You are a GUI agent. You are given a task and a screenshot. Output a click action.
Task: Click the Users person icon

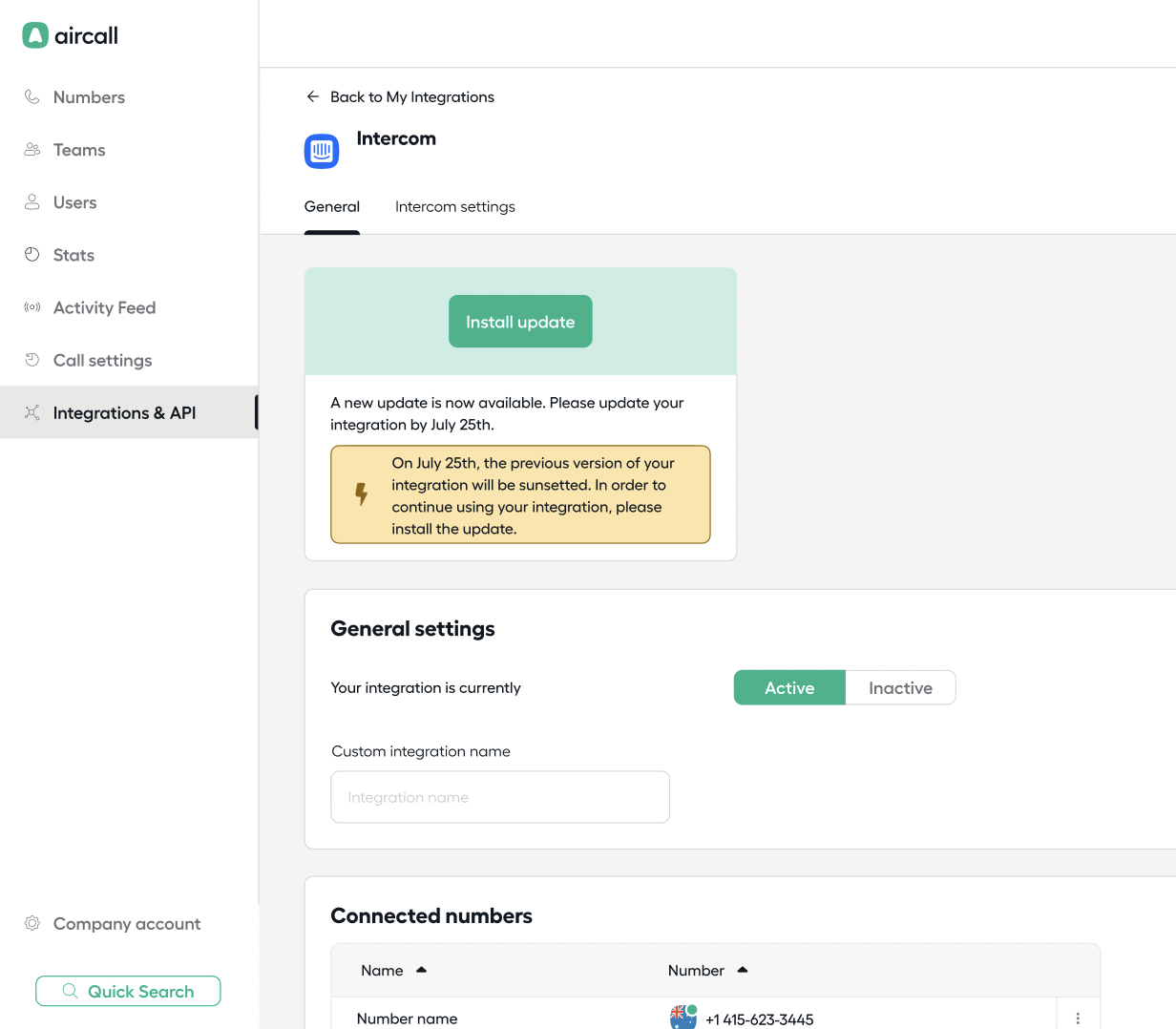(x=32, y=202)
